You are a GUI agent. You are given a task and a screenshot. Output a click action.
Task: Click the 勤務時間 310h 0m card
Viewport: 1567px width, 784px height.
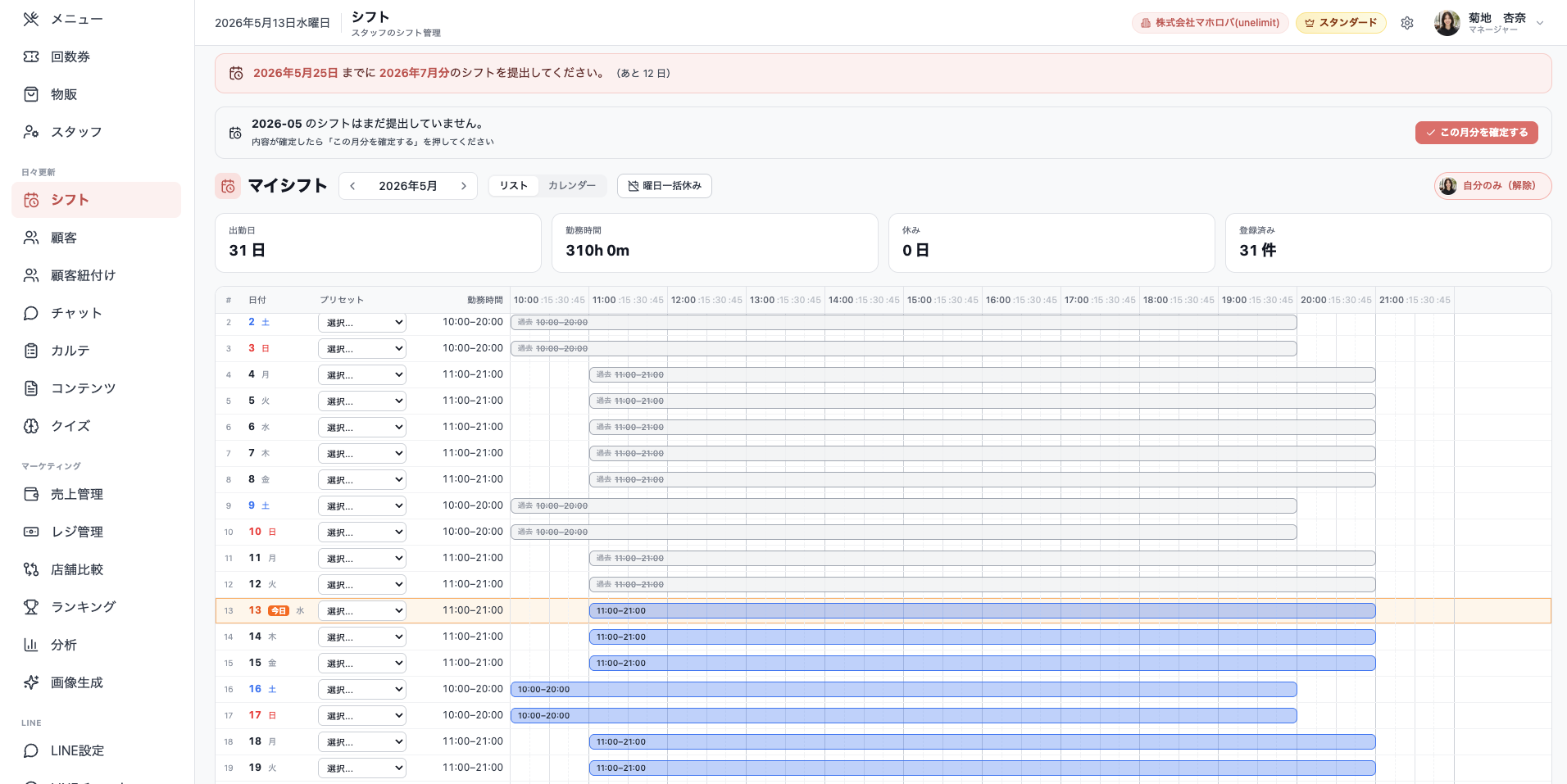715,243
